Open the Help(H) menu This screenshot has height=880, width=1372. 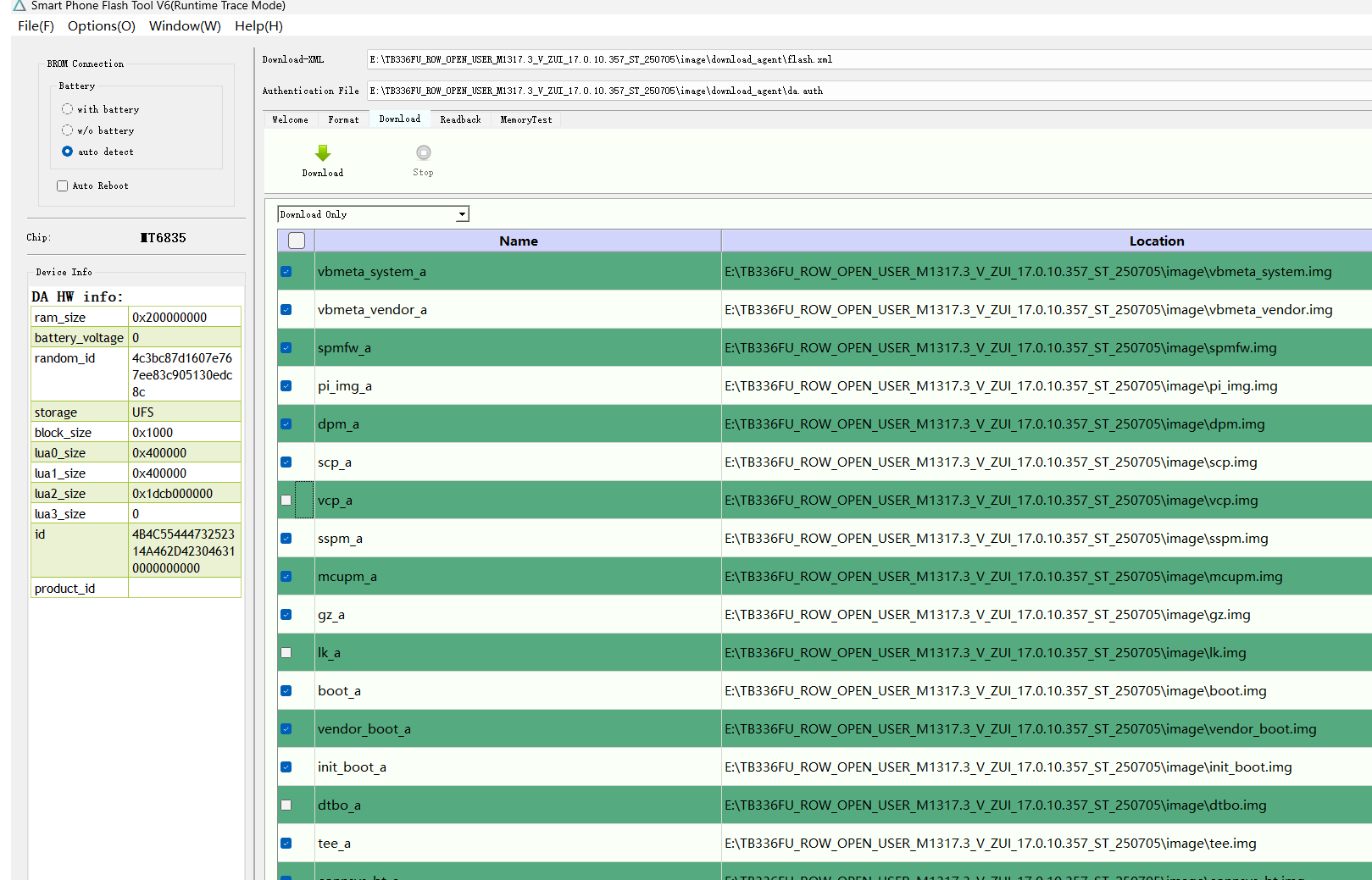[258, 26]
